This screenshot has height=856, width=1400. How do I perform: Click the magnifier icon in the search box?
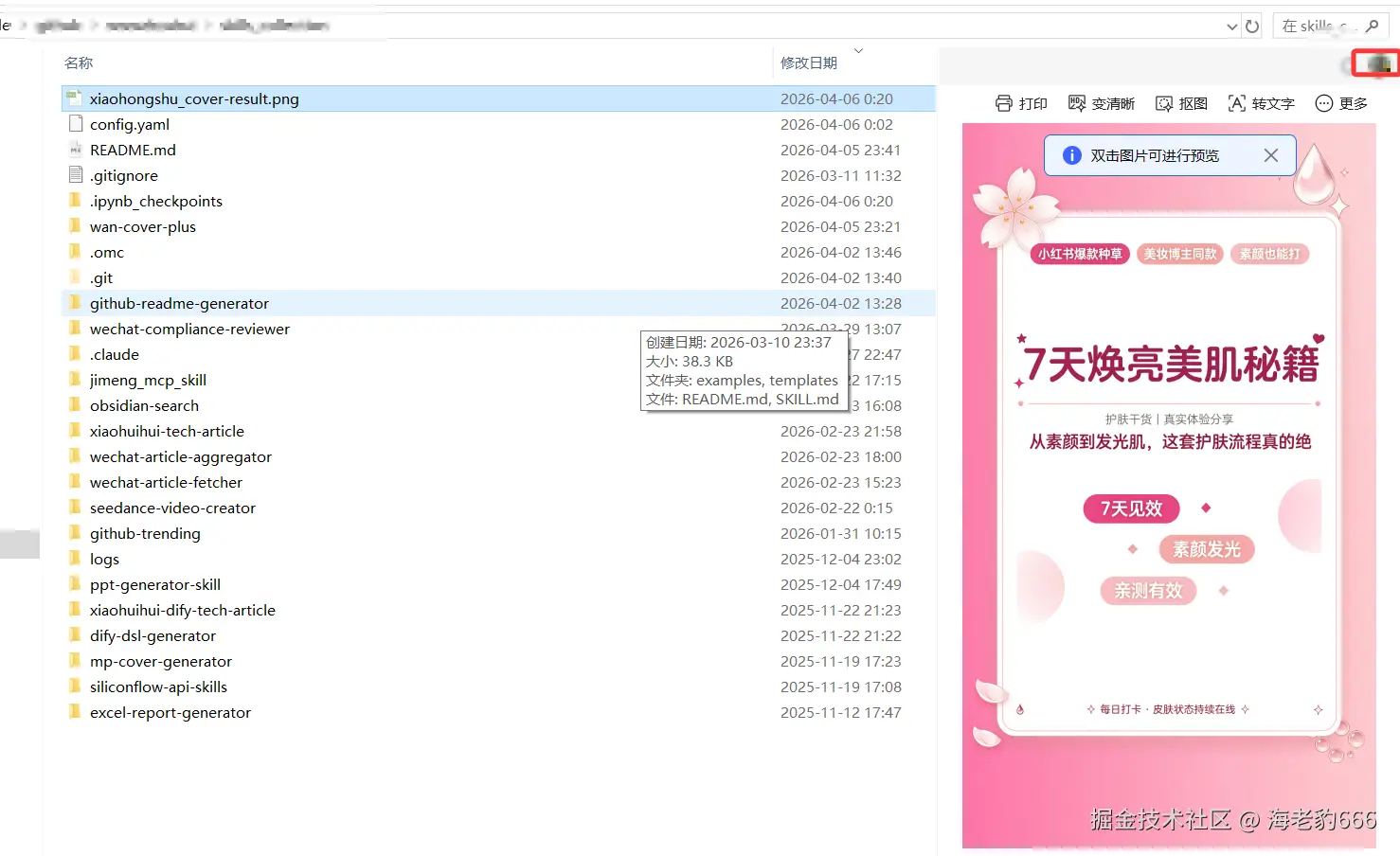point(1372,27)
